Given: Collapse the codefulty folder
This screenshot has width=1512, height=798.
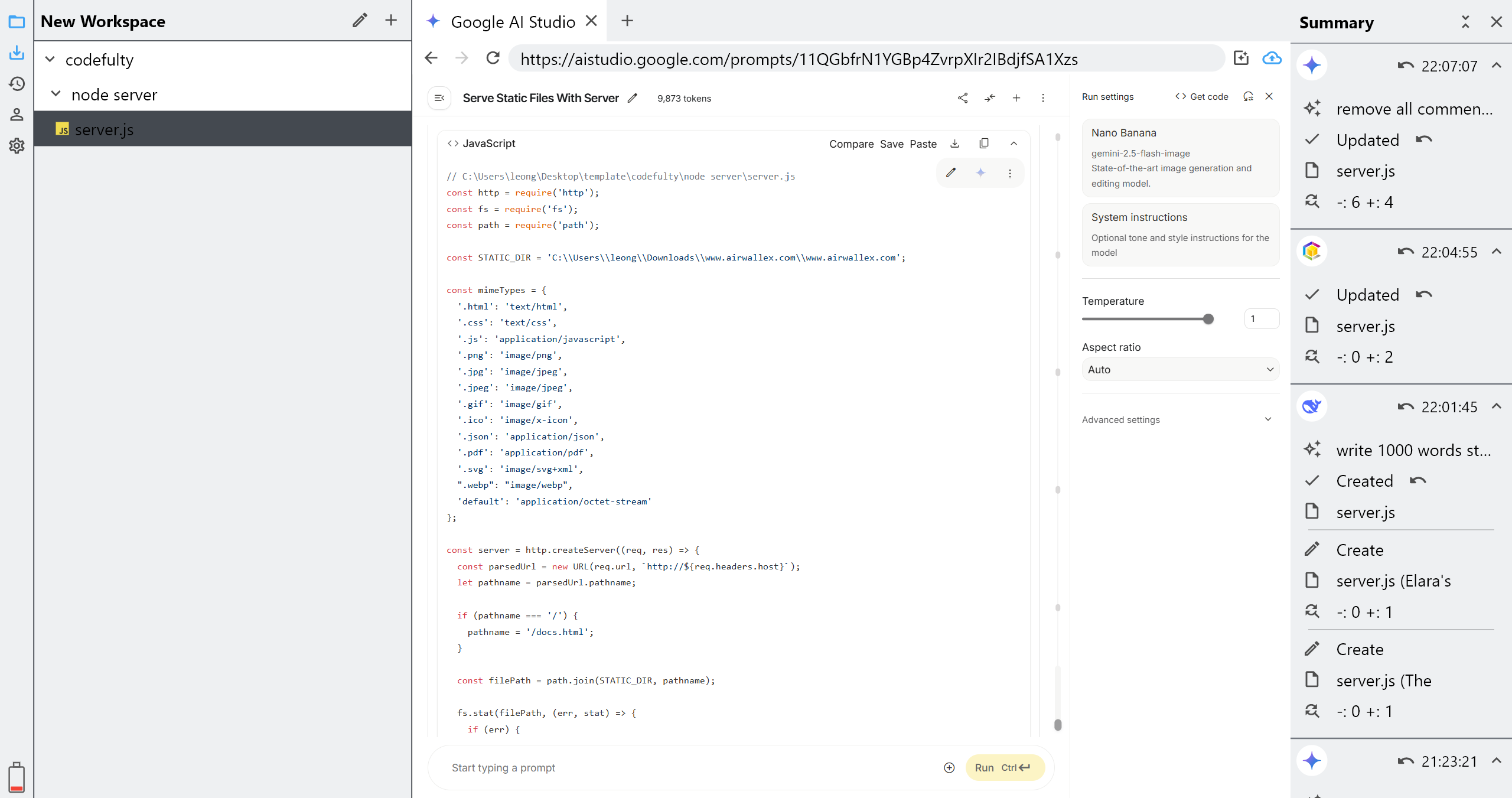Looking at the screenshot, I should [x=50, y=60].
